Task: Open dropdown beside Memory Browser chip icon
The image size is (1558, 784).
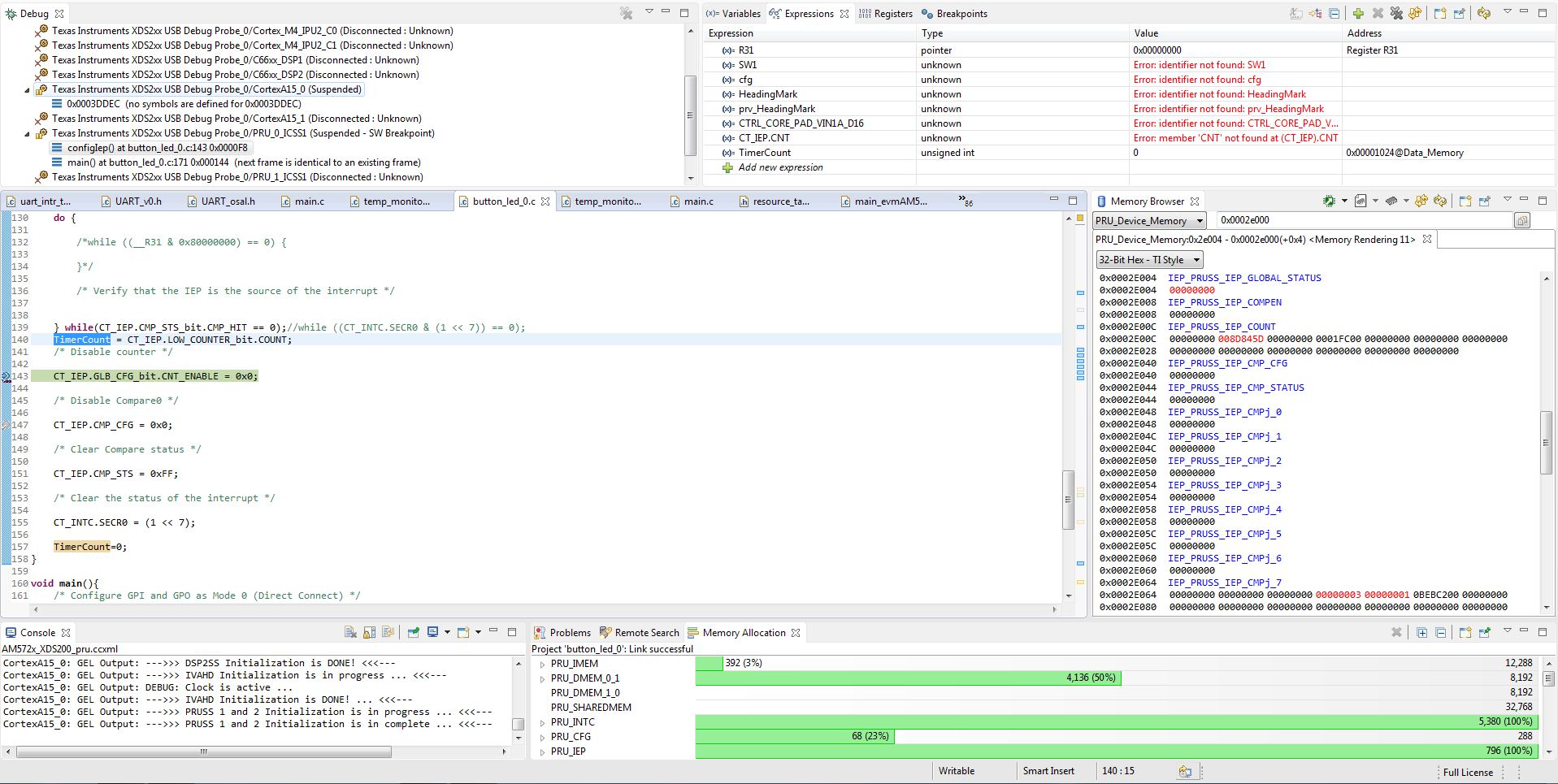Action: click(x=1344, y=201)
